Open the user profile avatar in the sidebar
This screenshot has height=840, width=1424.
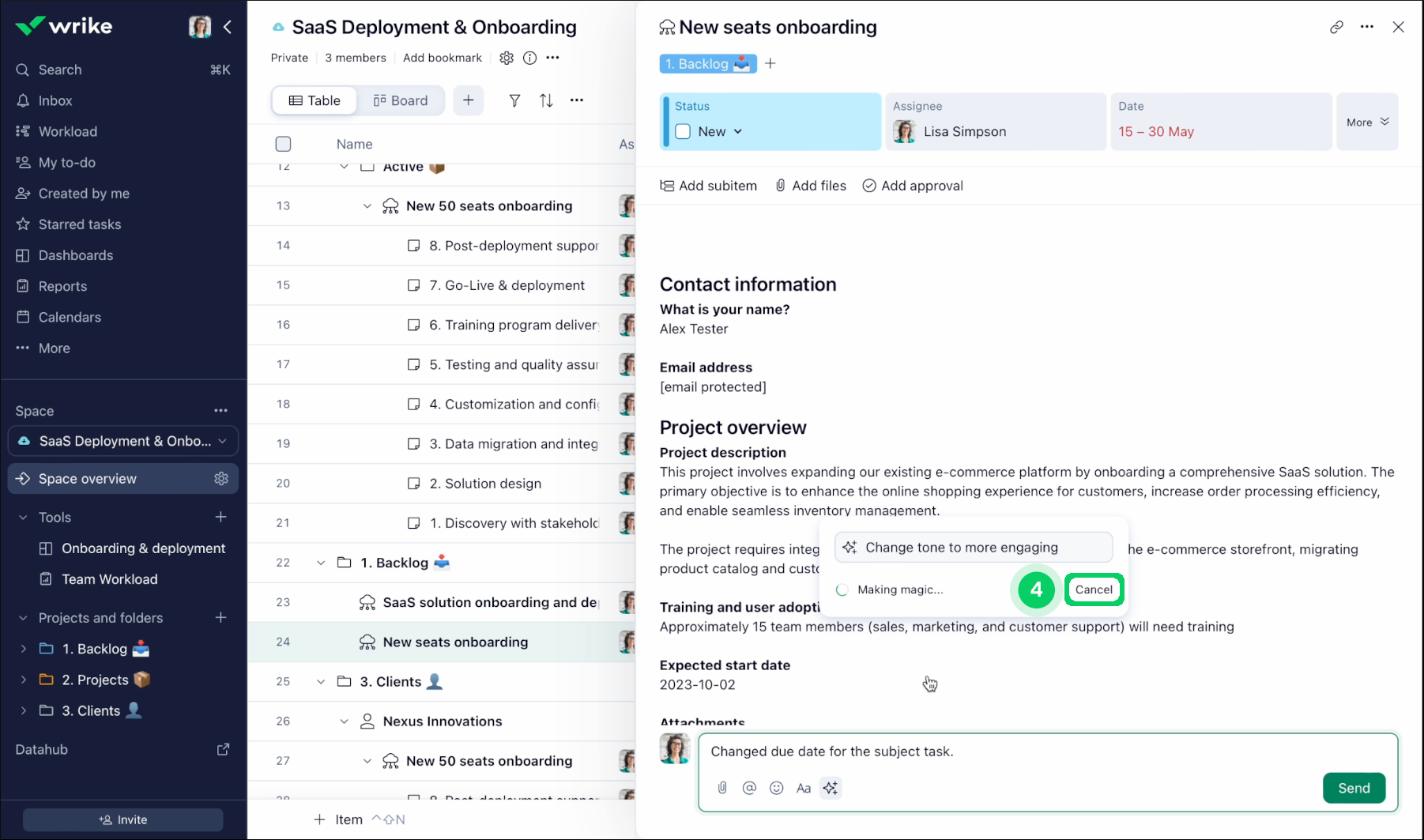point(200,27)
